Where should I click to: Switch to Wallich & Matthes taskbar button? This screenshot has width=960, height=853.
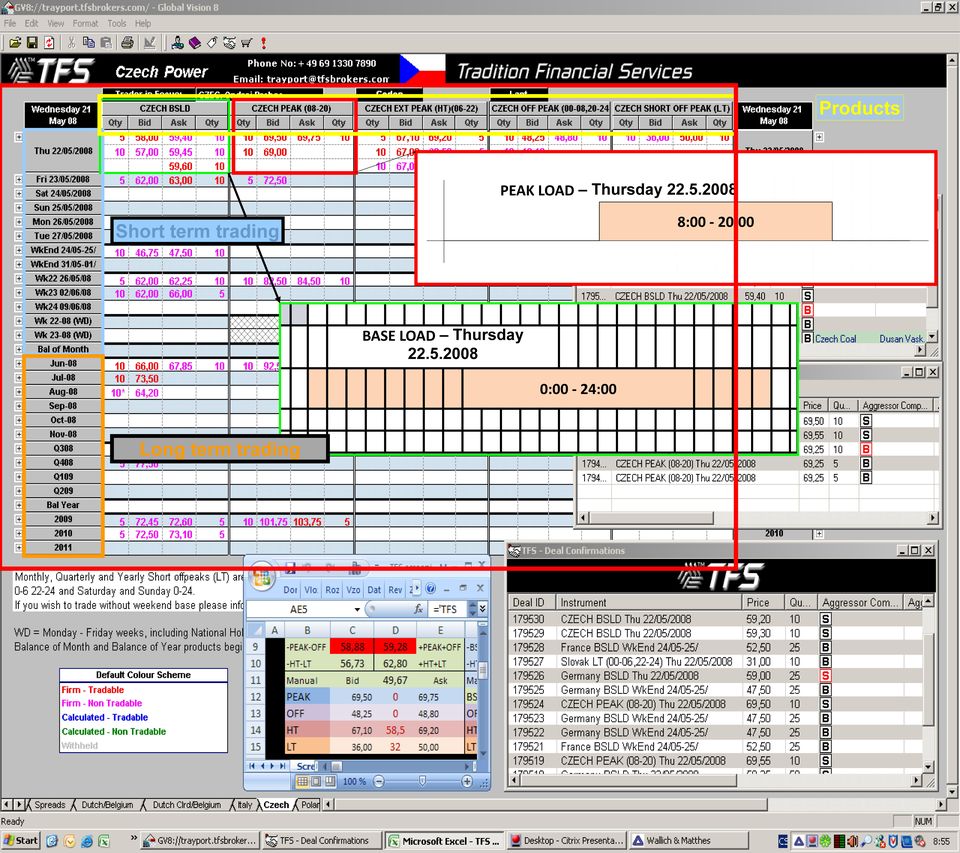689,841
